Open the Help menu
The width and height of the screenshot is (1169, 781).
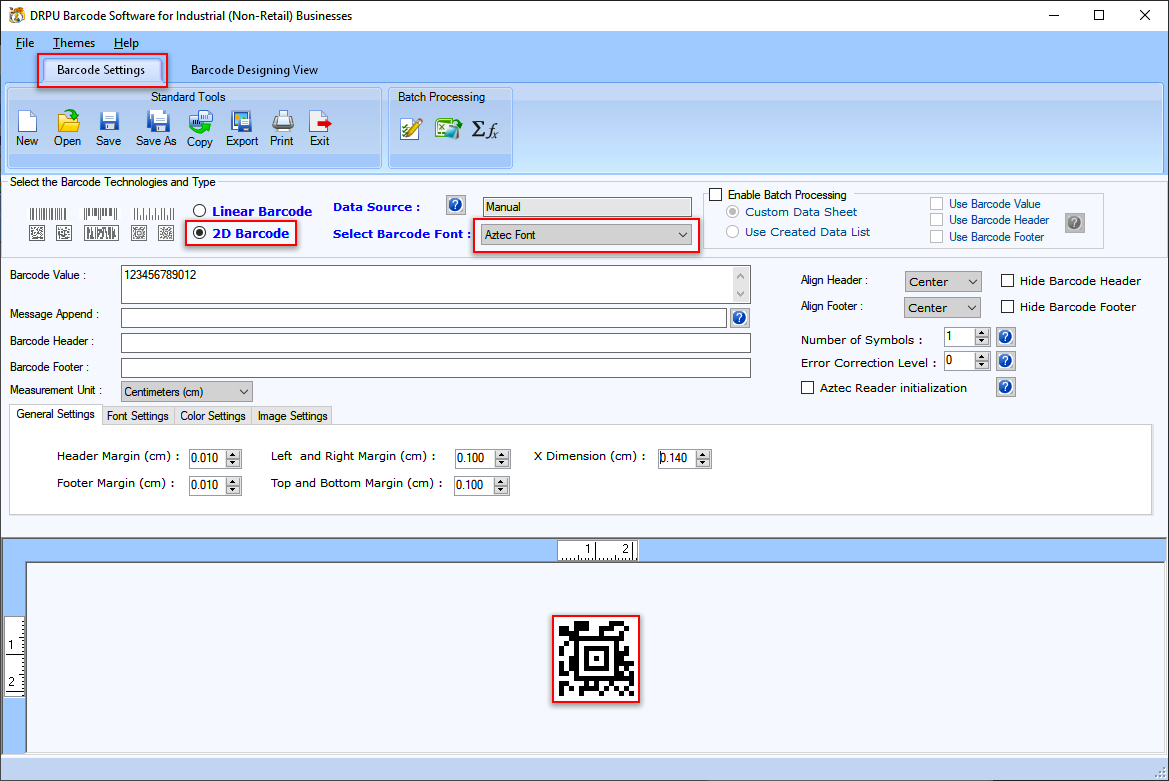(126, 43)
